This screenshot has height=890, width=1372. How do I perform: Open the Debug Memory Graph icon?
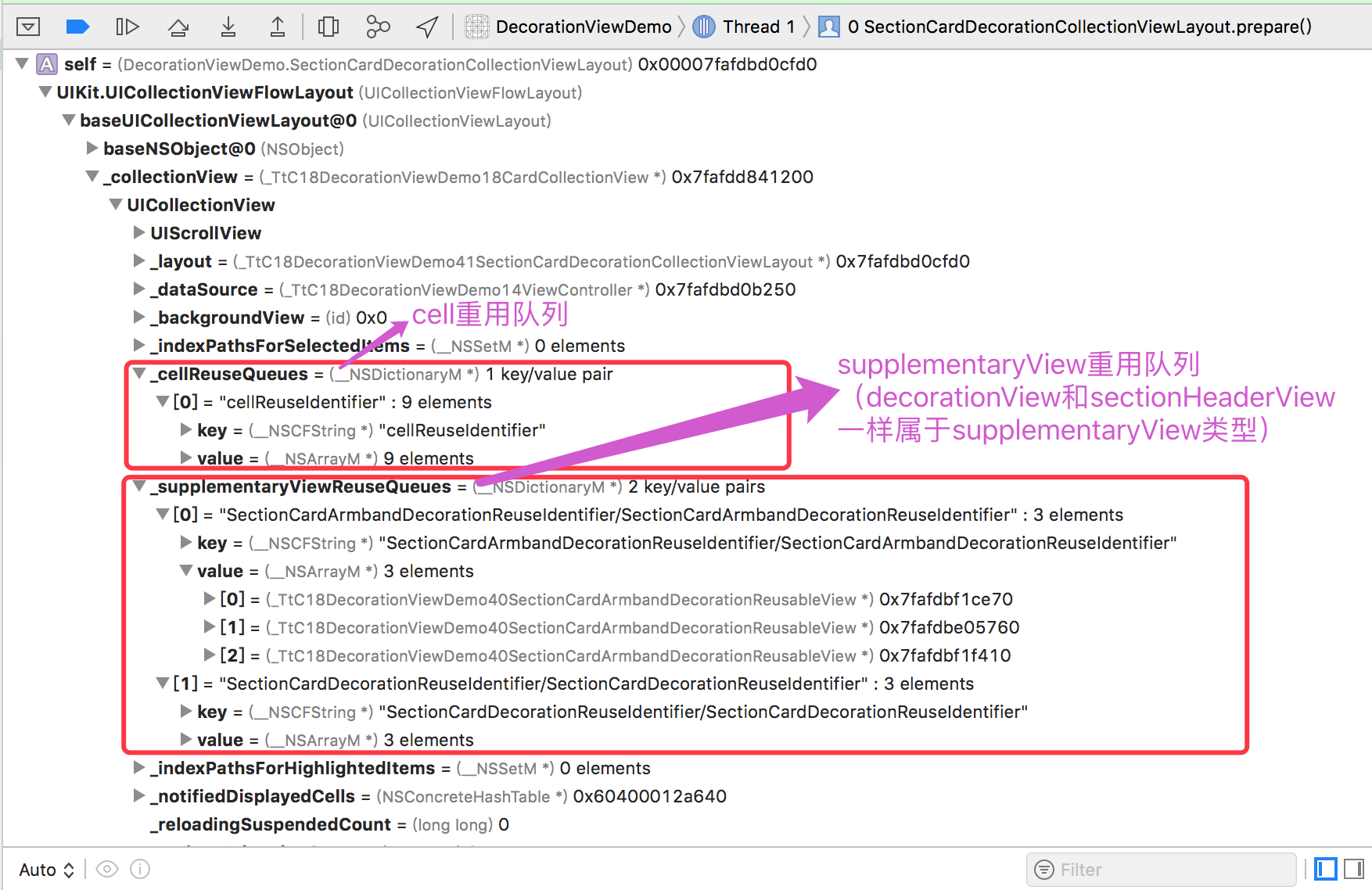click(378, 26)
